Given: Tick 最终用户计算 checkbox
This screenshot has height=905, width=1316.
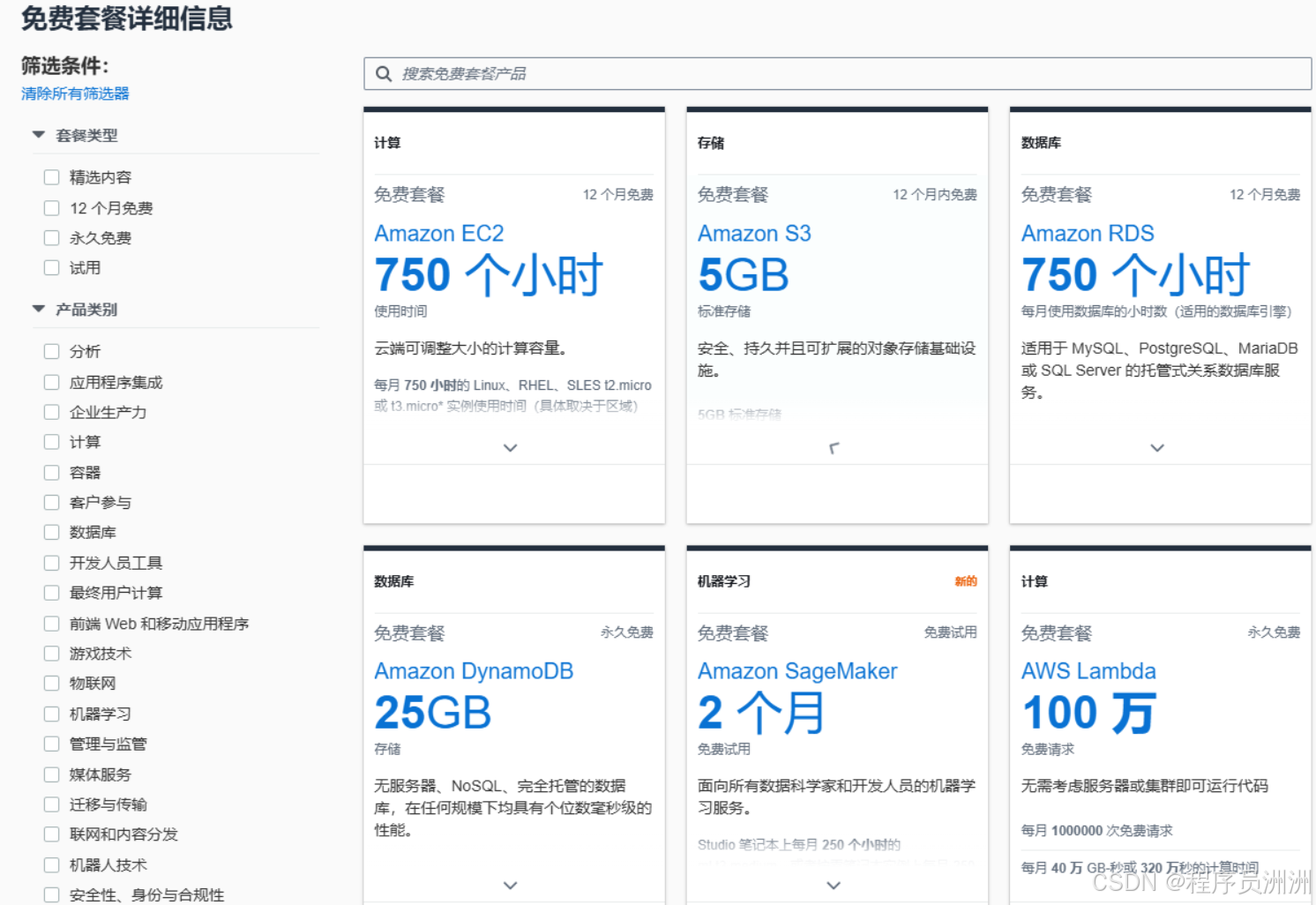Looking at the screenshot, I should tap(52, 593).
